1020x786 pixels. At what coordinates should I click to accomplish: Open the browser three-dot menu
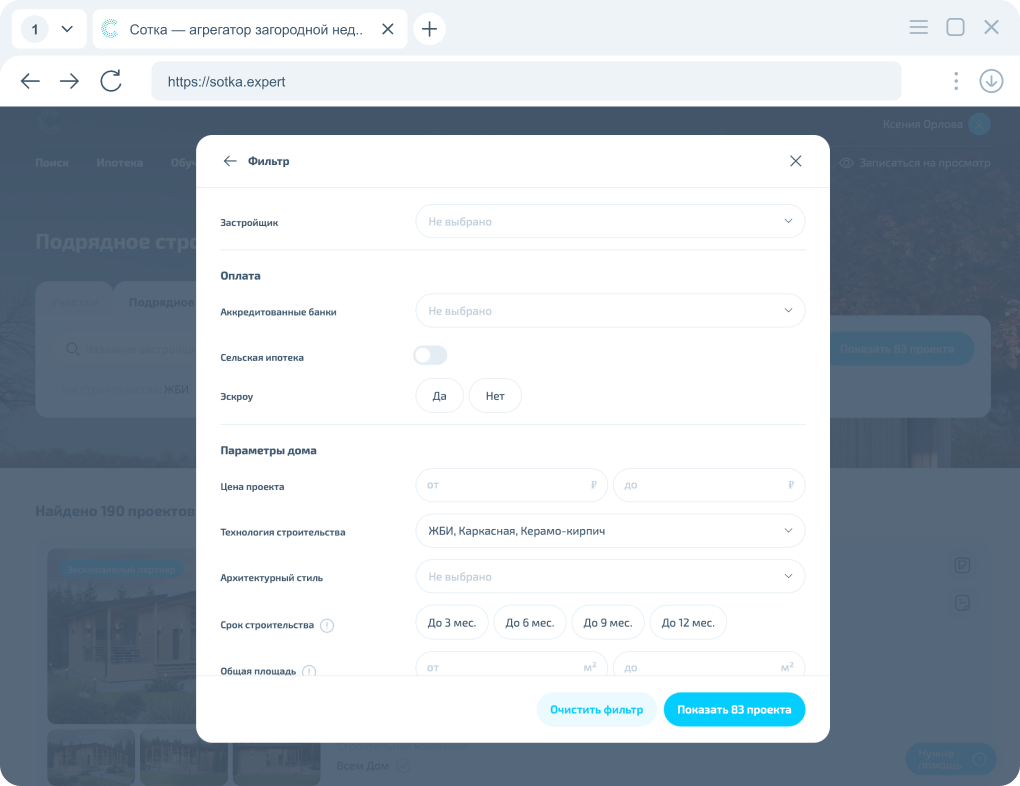coord(956,81)
